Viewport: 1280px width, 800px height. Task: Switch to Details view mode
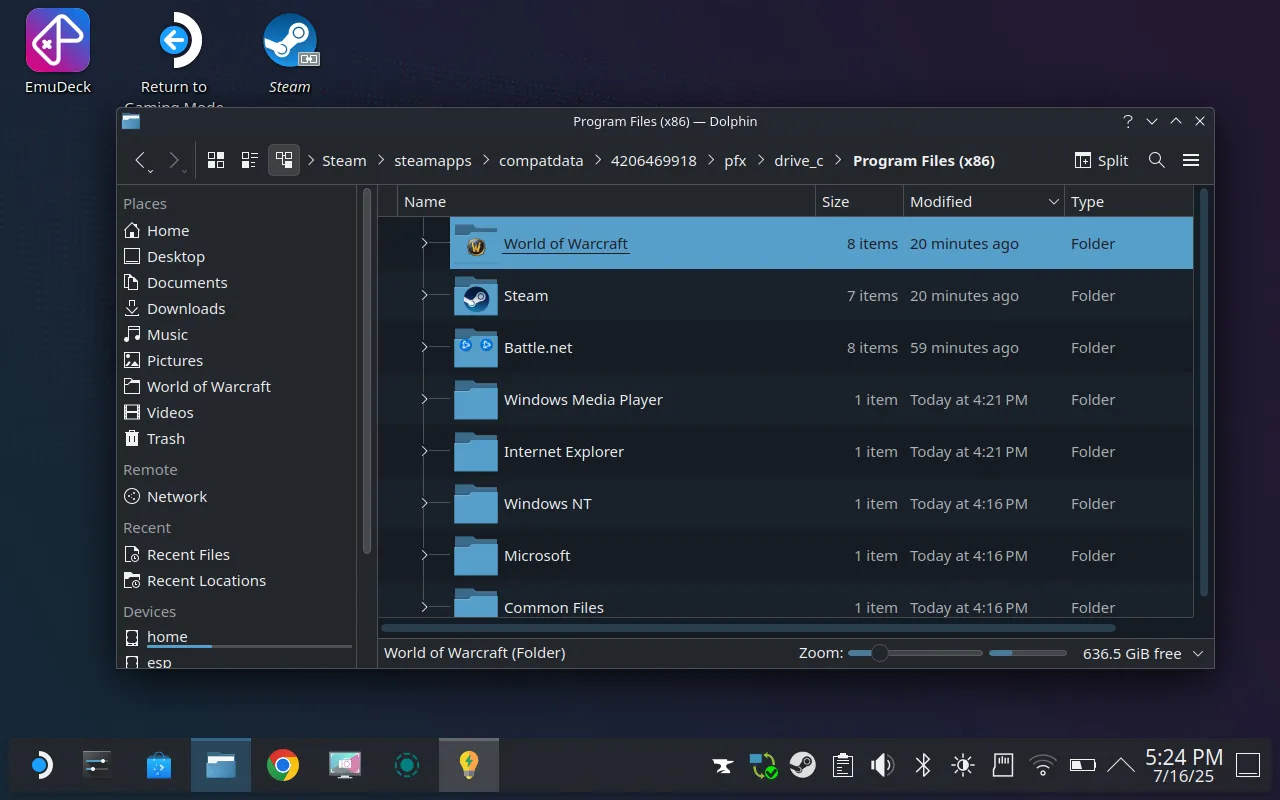click(x=249, y=159)
